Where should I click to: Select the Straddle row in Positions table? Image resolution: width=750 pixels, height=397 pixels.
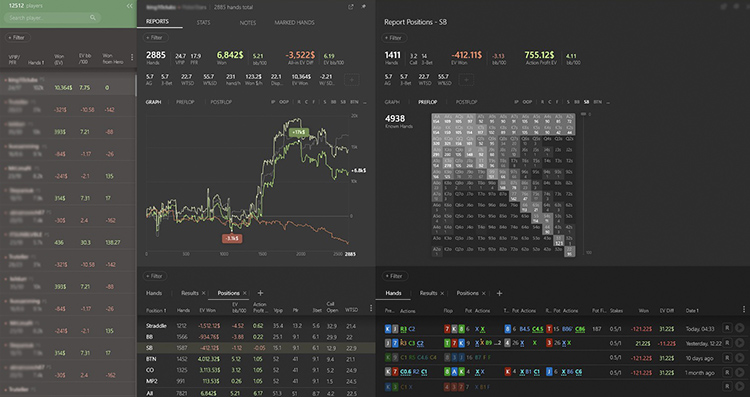coord(256,326)
